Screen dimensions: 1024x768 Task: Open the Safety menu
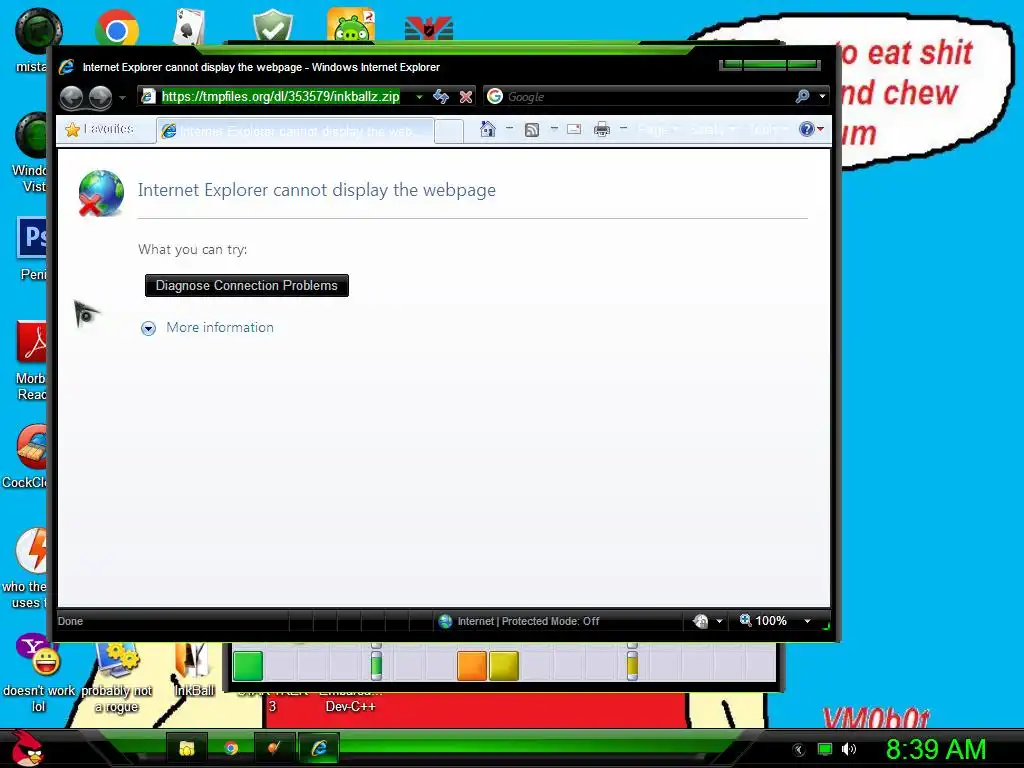(712, 129)
